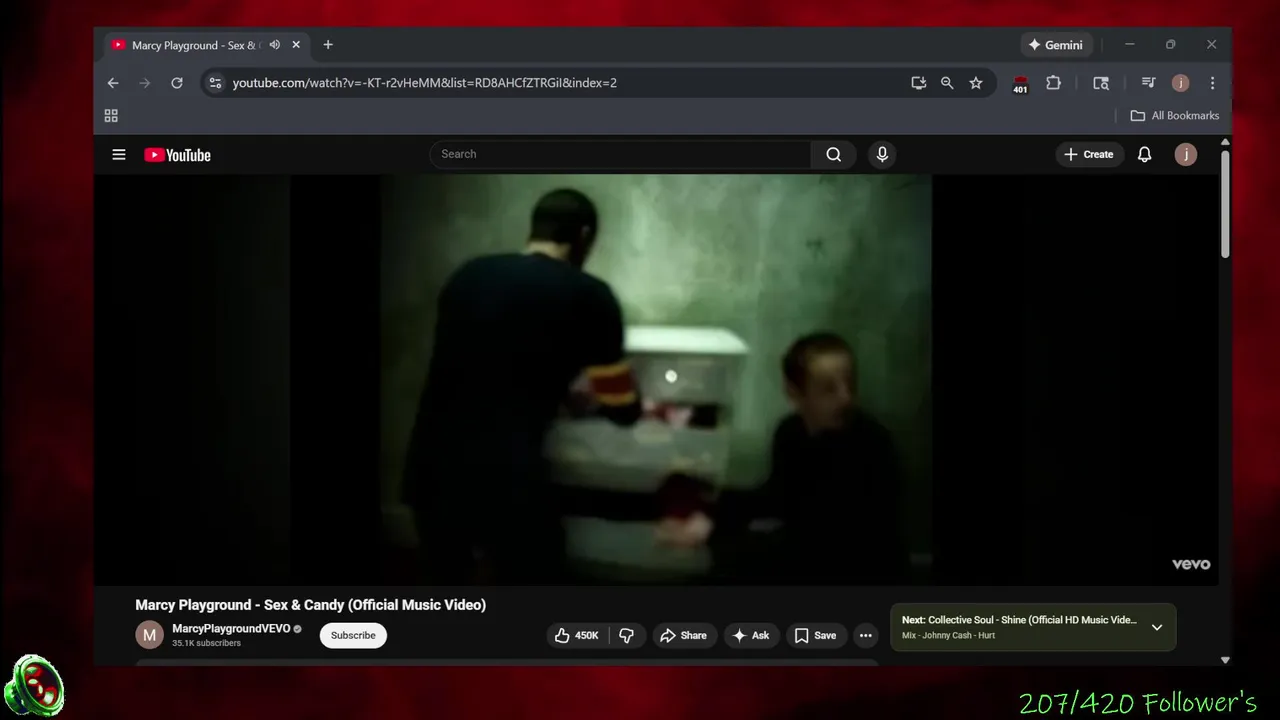
Task: Open the apps grid in the bookmarks bar
Action: click(111, 116)
